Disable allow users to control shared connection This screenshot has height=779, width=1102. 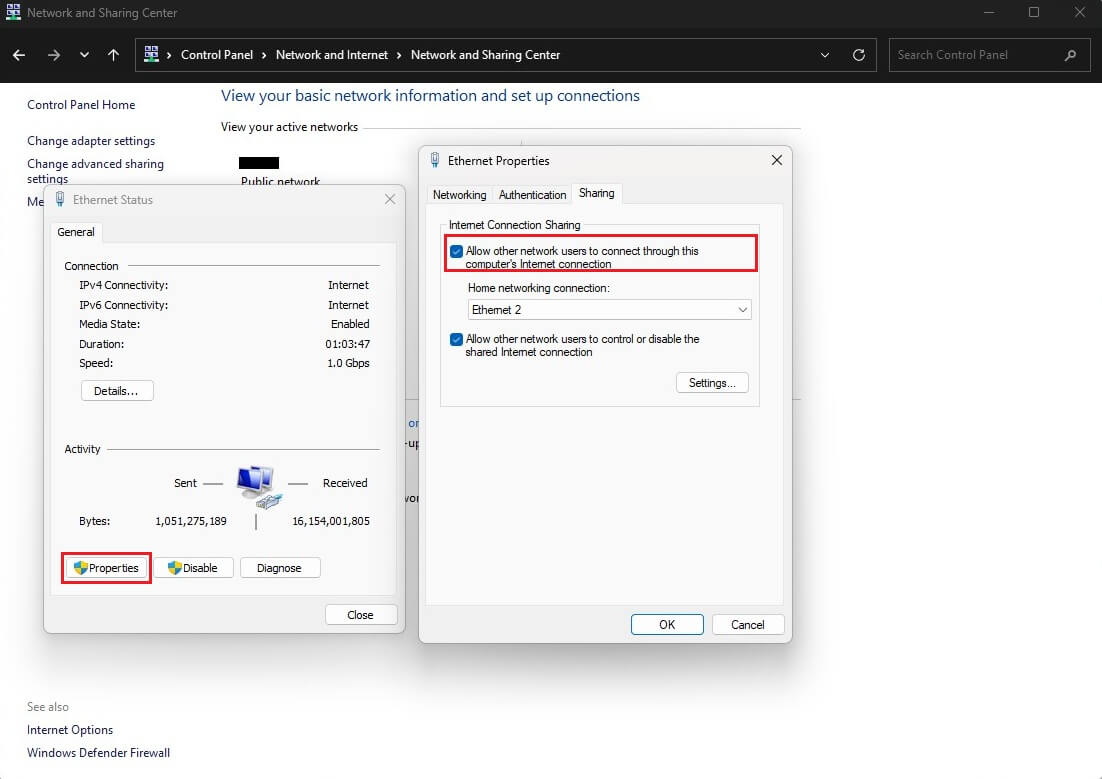click(x=457, y=339)
